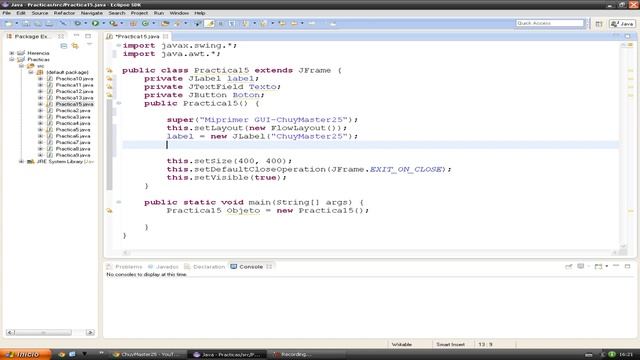
Task: Click the Console Display Selected Console icon
Action: pyautogui.click(x=580, y=267)
